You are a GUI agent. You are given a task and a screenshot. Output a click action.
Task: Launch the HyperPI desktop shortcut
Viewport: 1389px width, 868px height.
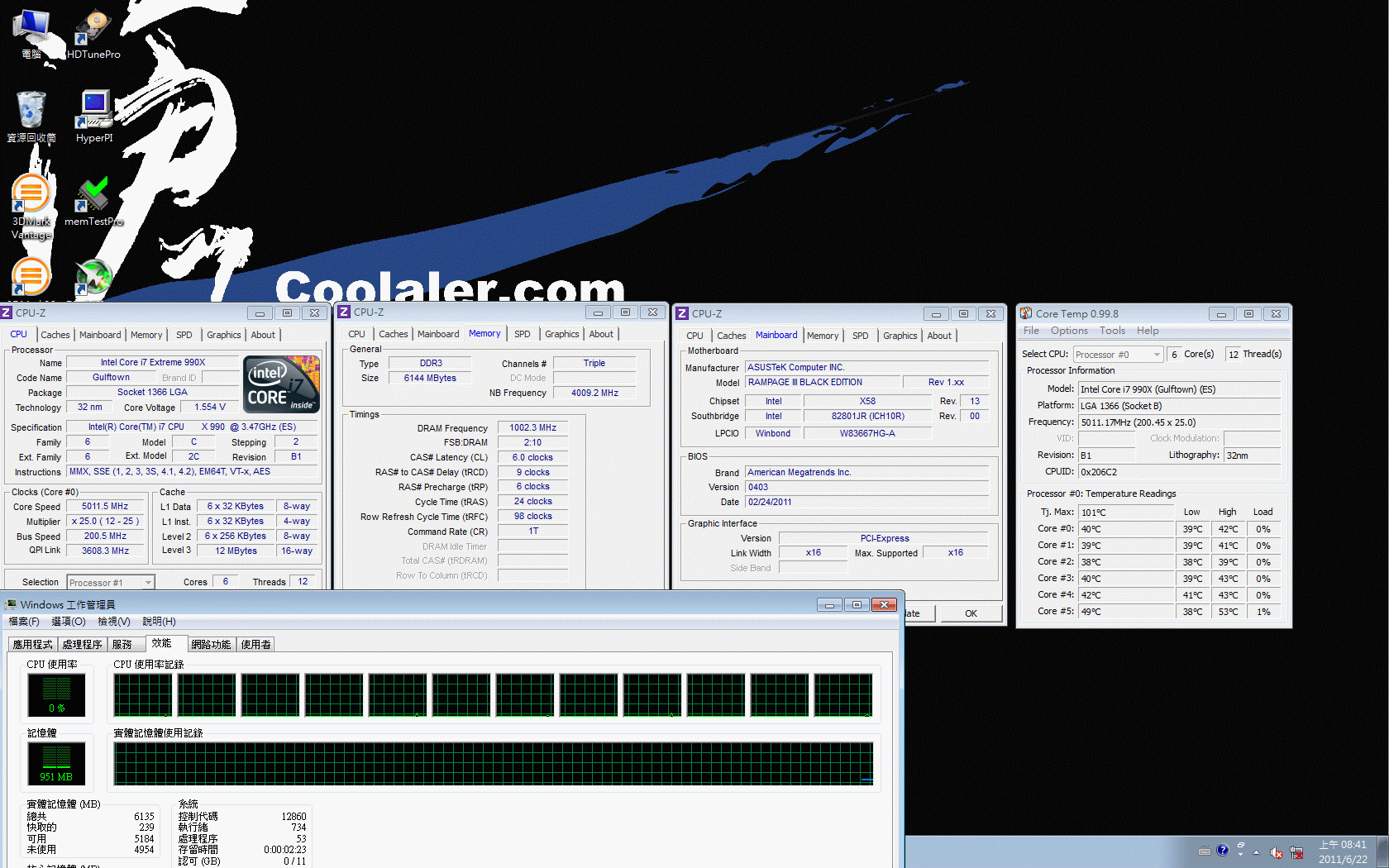94,117
